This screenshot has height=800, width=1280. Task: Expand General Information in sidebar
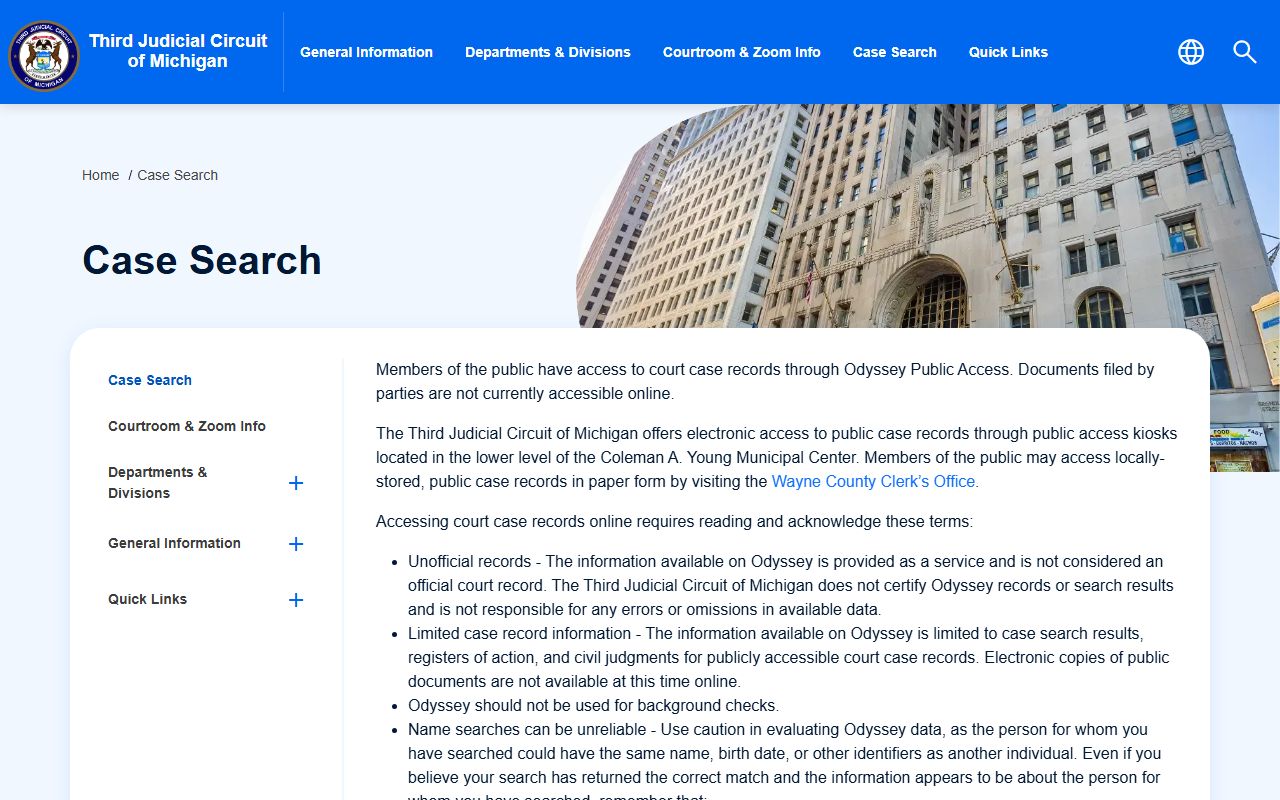[296, 544]
